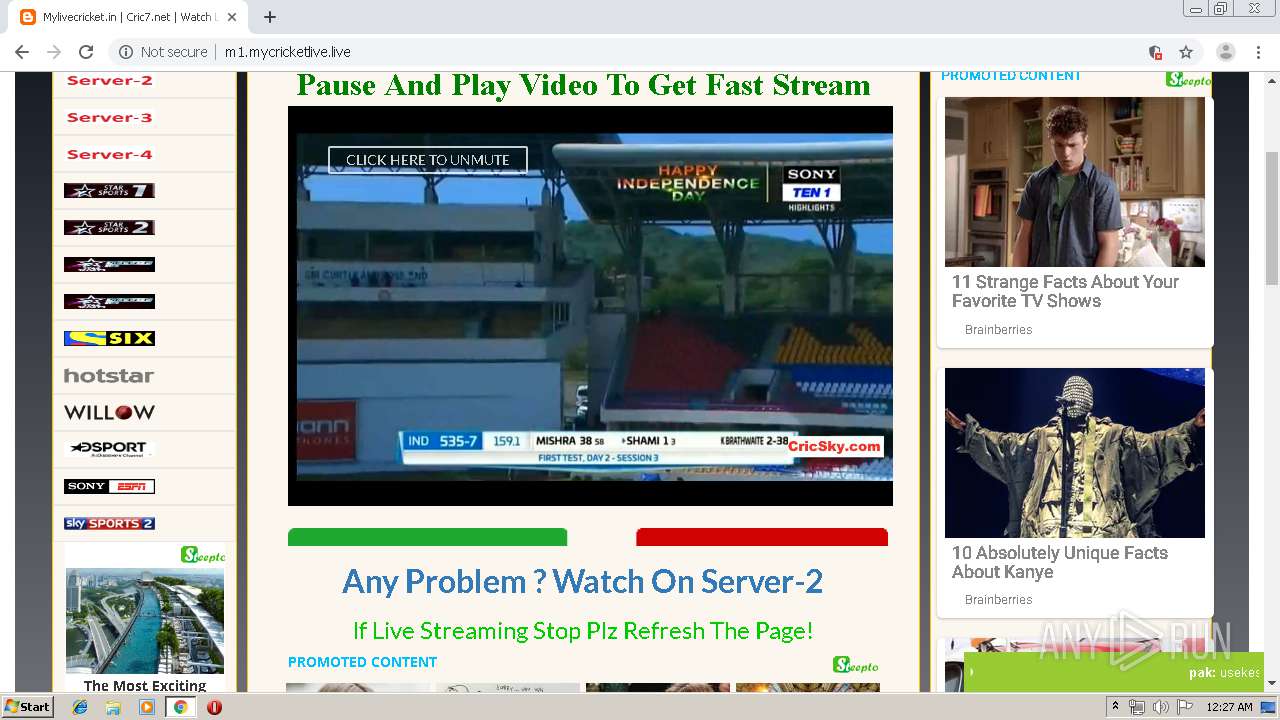1280x720 pixels.
Task: Click CLICK HERE TO UNMUTE button
Action: click(x=428, y=160)
